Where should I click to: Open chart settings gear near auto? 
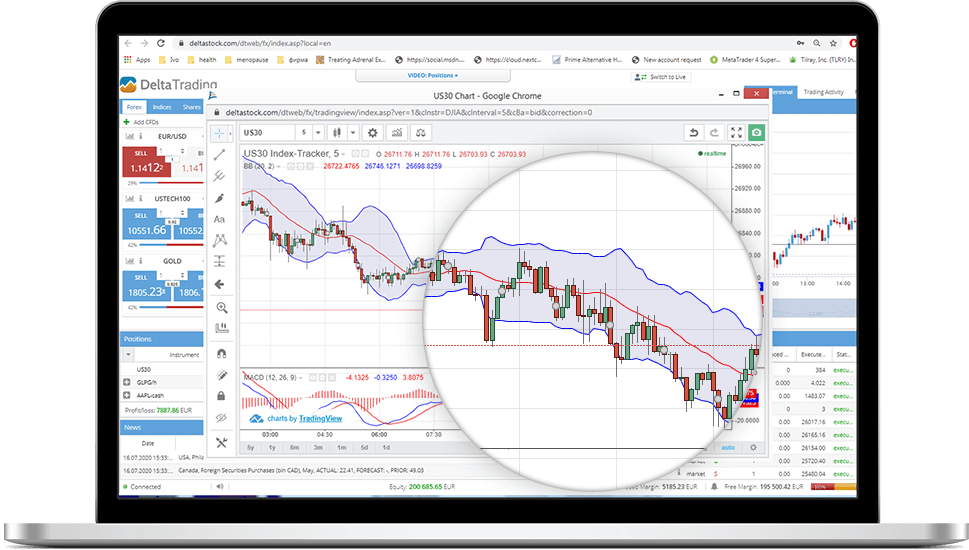(x=753, y=447)
